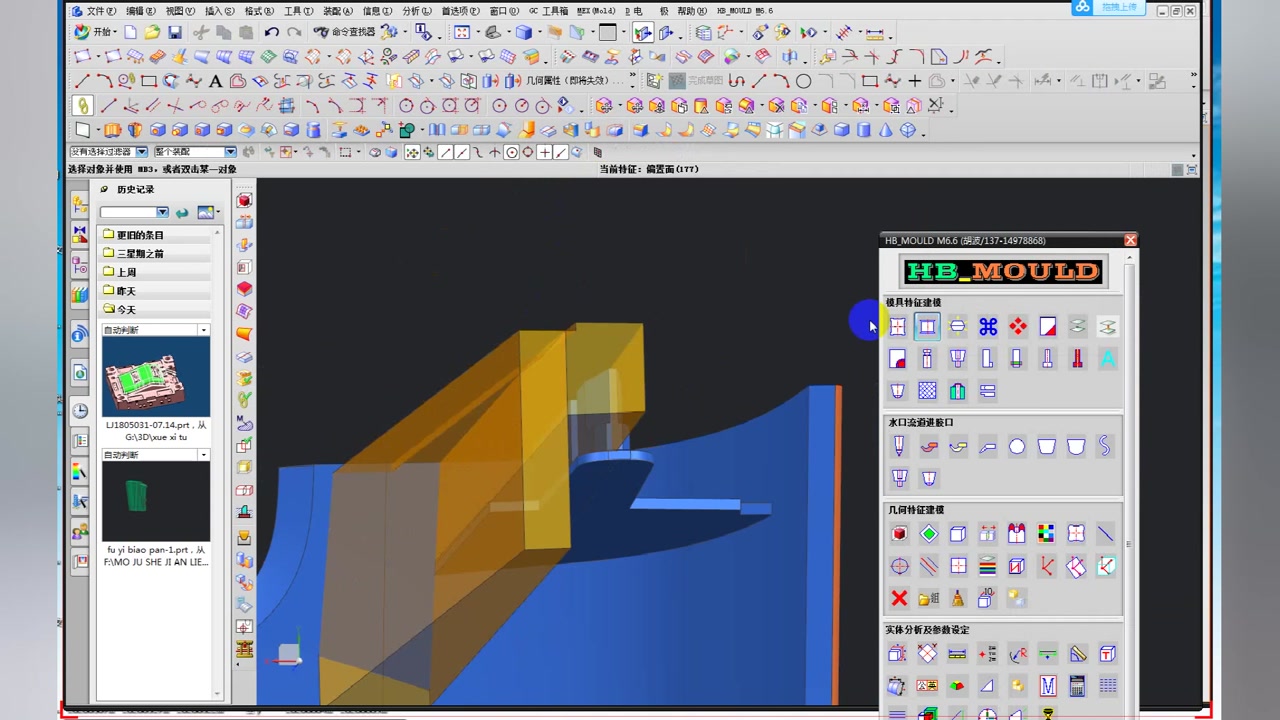Image resolution: width=1280 pixels, height=720 pixels.
Task: Expand the 上周 history folder
Action: (x=155, y=272)
